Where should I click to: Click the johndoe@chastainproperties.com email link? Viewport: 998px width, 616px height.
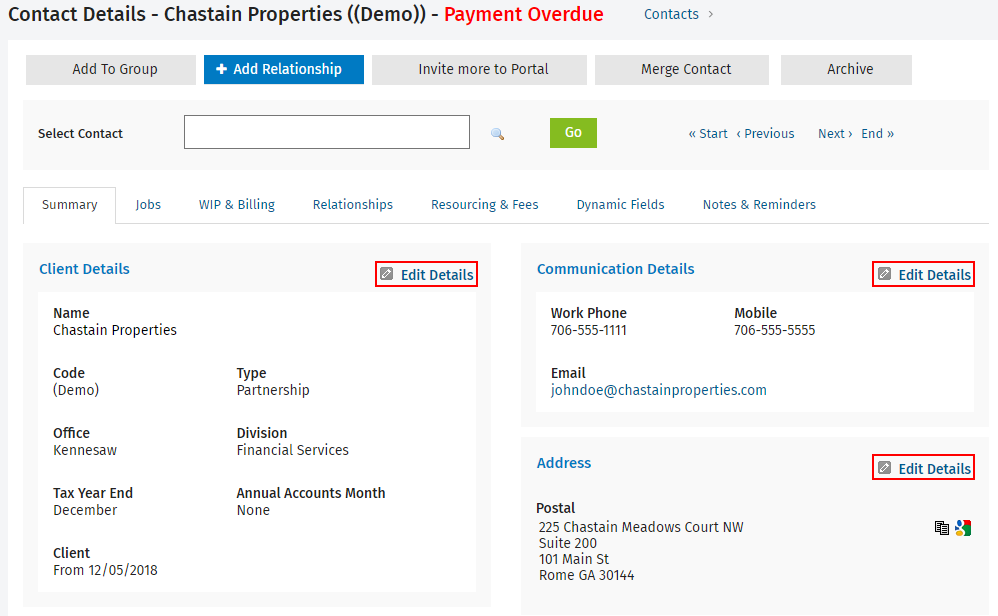[x=658, y=390]
